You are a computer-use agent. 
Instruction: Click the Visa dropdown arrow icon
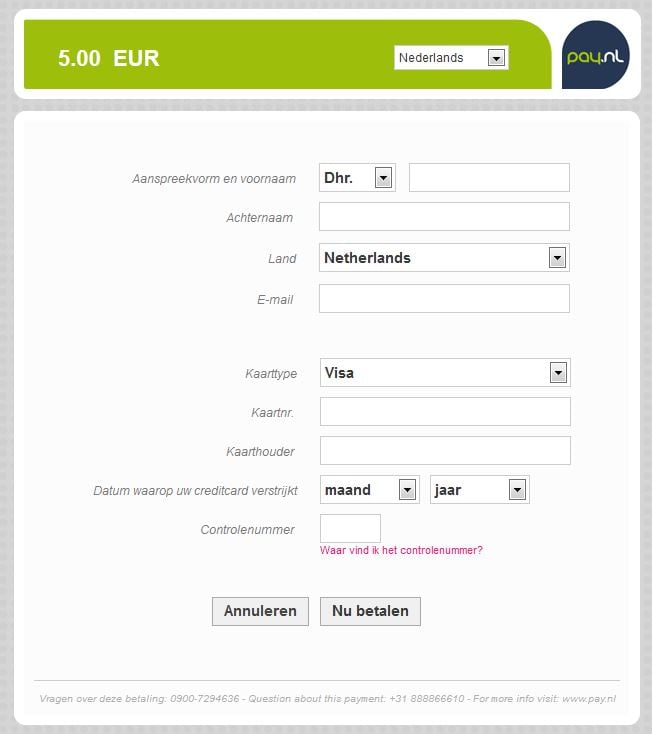point(558,373)
